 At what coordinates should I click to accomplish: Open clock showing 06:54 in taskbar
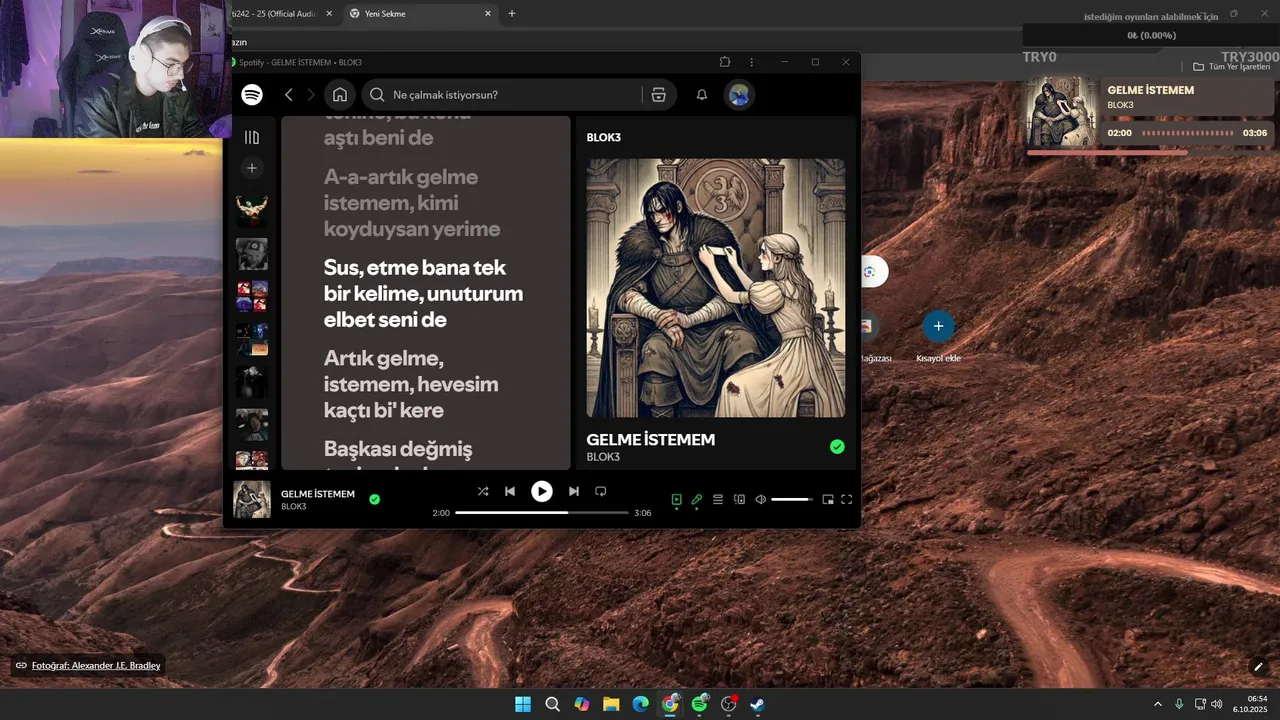click(1250, 704)
